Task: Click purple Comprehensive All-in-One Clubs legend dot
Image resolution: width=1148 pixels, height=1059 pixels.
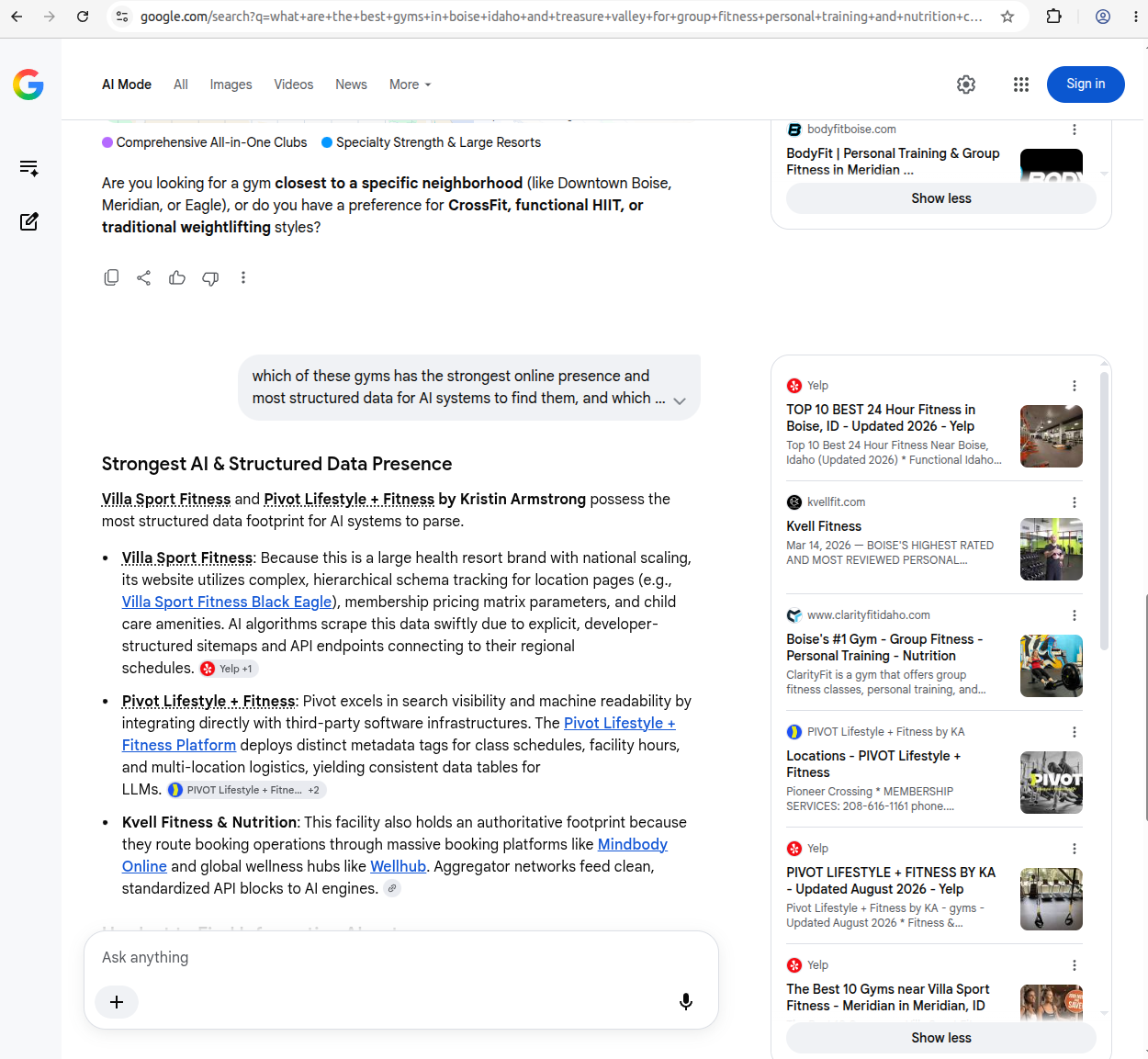Action: (107, 142)
